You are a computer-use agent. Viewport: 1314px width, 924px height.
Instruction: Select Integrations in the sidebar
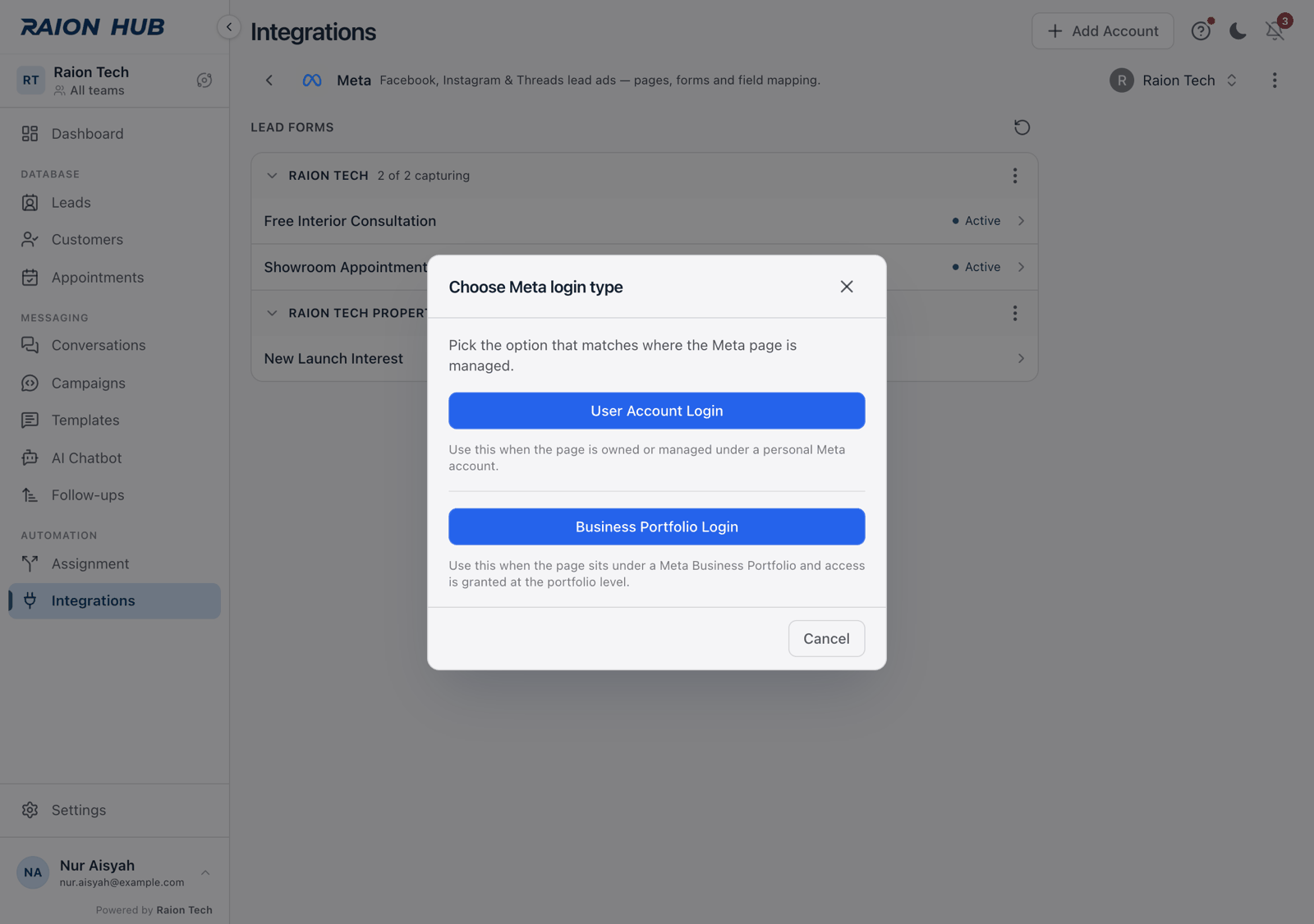pyautogui.click(x=114, y=601)
